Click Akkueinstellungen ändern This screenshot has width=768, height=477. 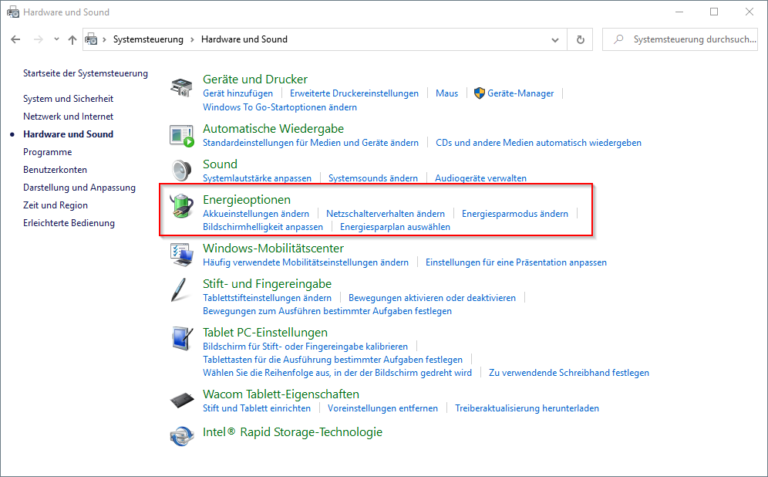tap(256, 214)
